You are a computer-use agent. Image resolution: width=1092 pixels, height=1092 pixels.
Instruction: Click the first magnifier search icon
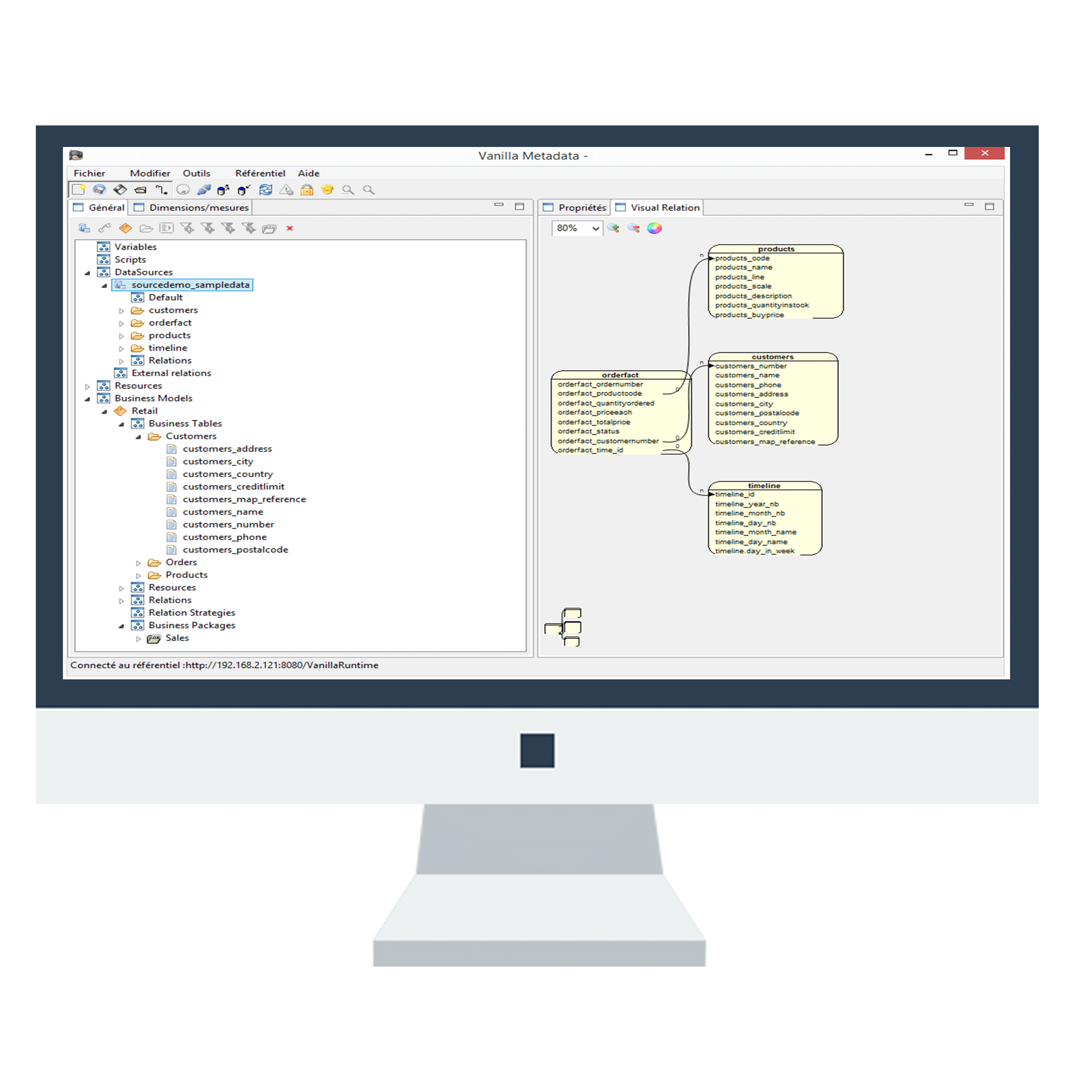click(x=348, y=190)
